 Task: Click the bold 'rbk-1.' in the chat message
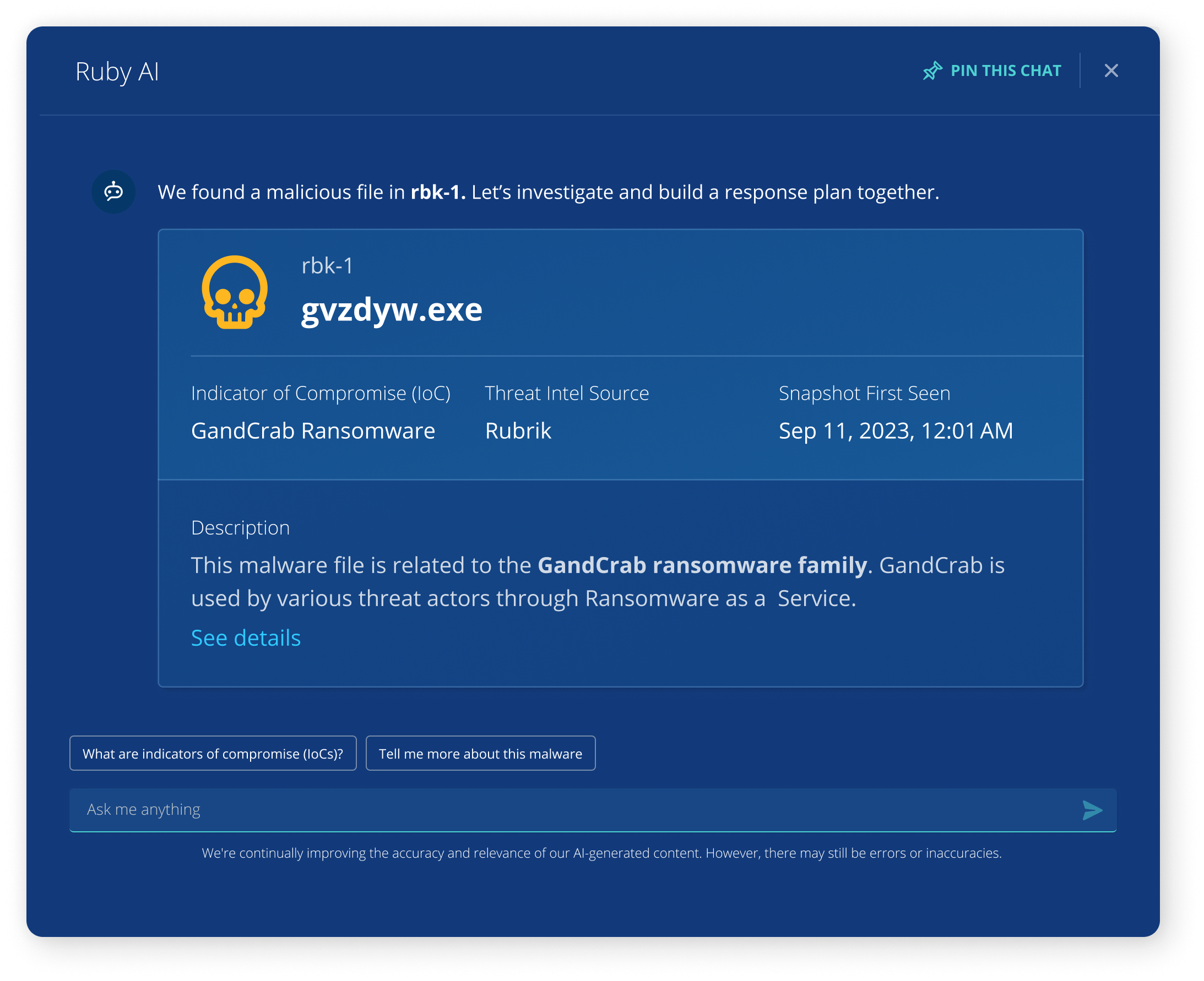click(x=438, y=192)
